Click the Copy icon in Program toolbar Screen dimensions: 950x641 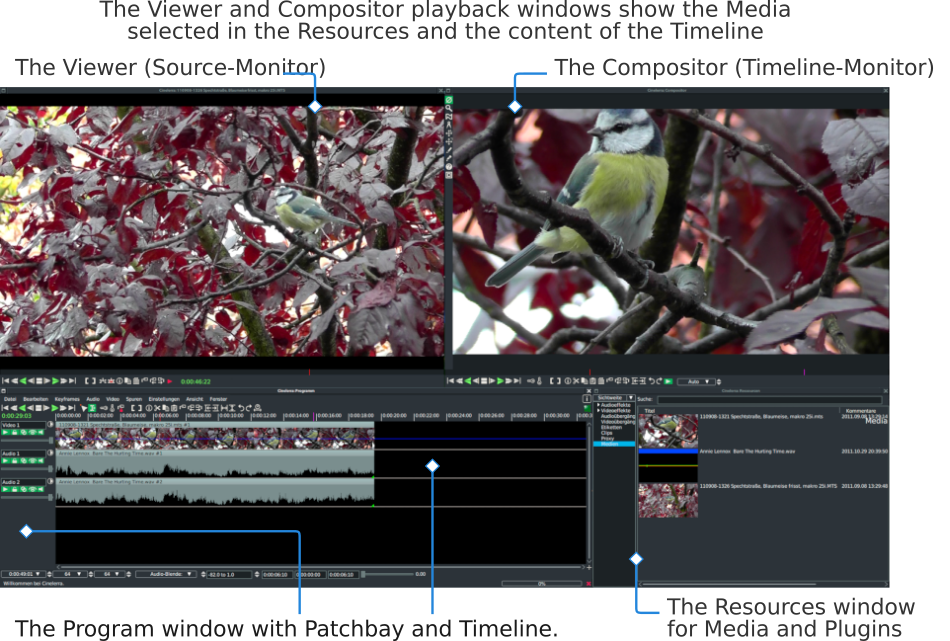tap(165, 408)
